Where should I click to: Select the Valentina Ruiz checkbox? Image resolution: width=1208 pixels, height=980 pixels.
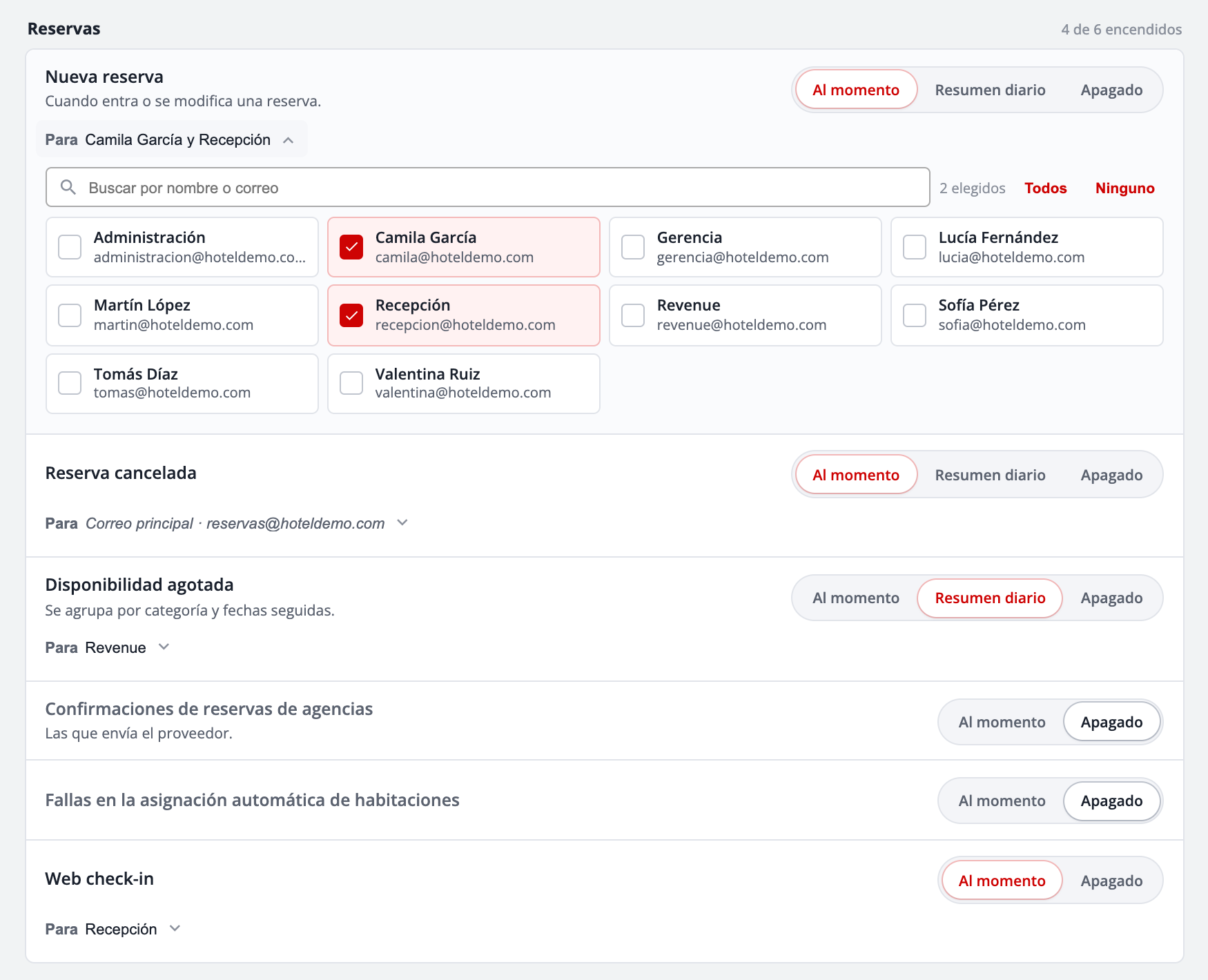[351, 383]
